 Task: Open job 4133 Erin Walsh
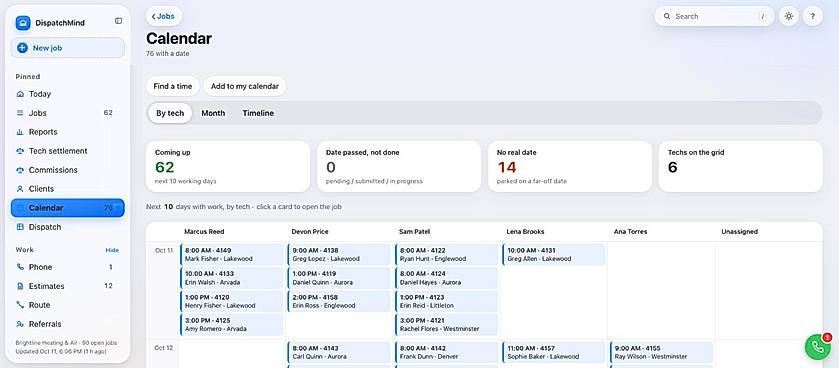(232, 278)
